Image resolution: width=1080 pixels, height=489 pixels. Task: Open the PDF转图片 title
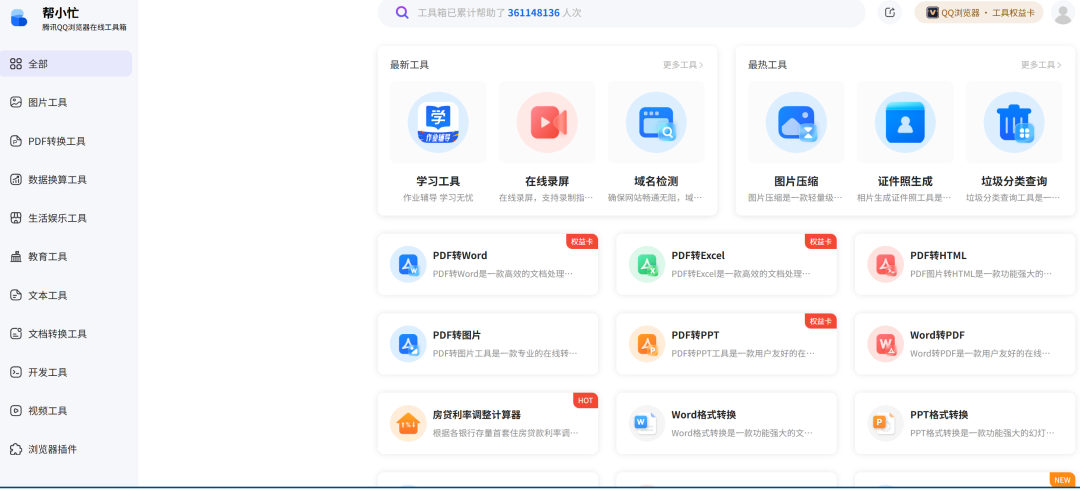[457, 335]
